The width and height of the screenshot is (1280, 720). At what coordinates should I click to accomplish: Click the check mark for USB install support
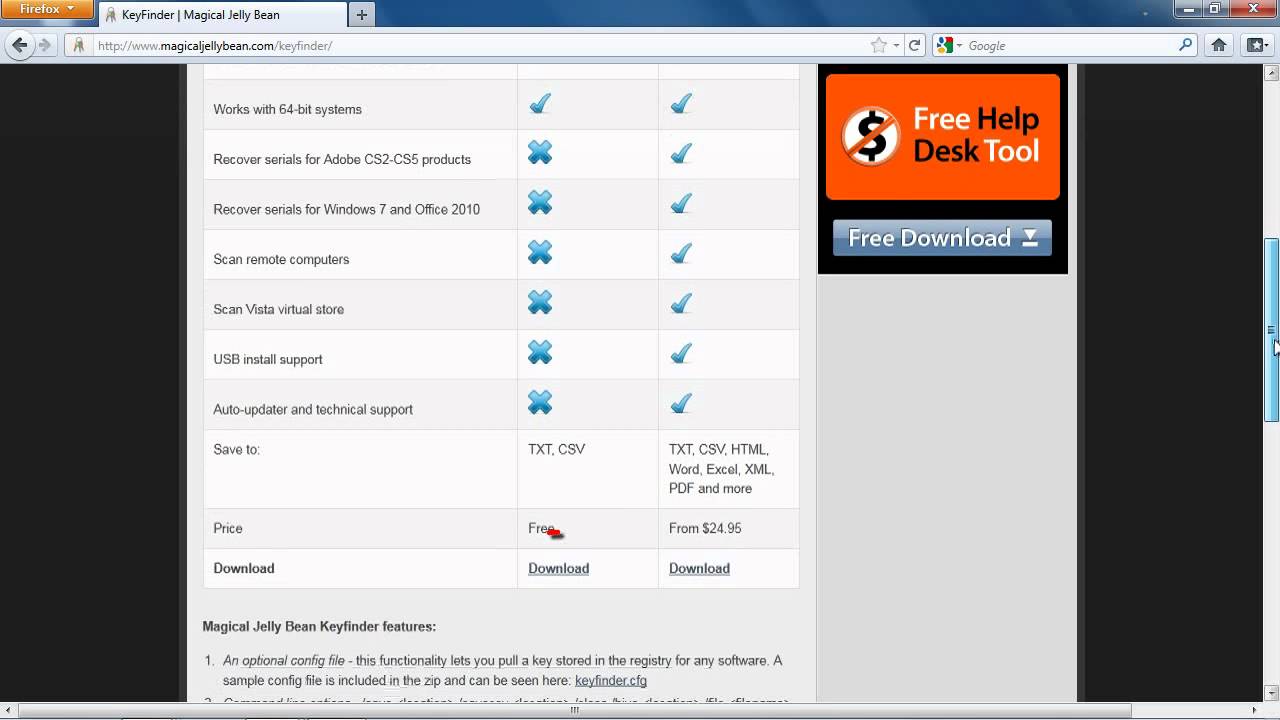pos(681,352)
